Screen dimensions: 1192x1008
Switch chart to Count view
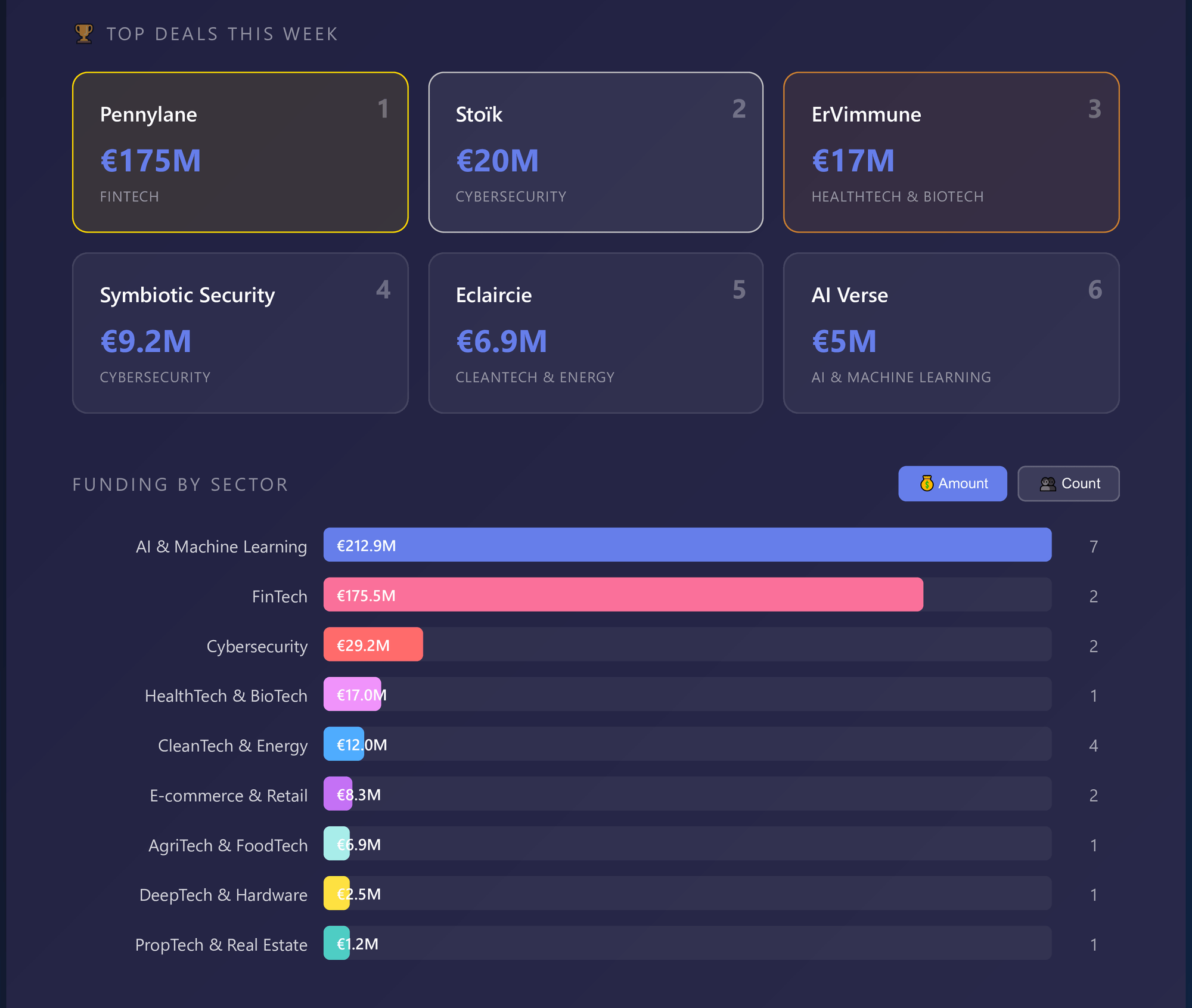1067,483
